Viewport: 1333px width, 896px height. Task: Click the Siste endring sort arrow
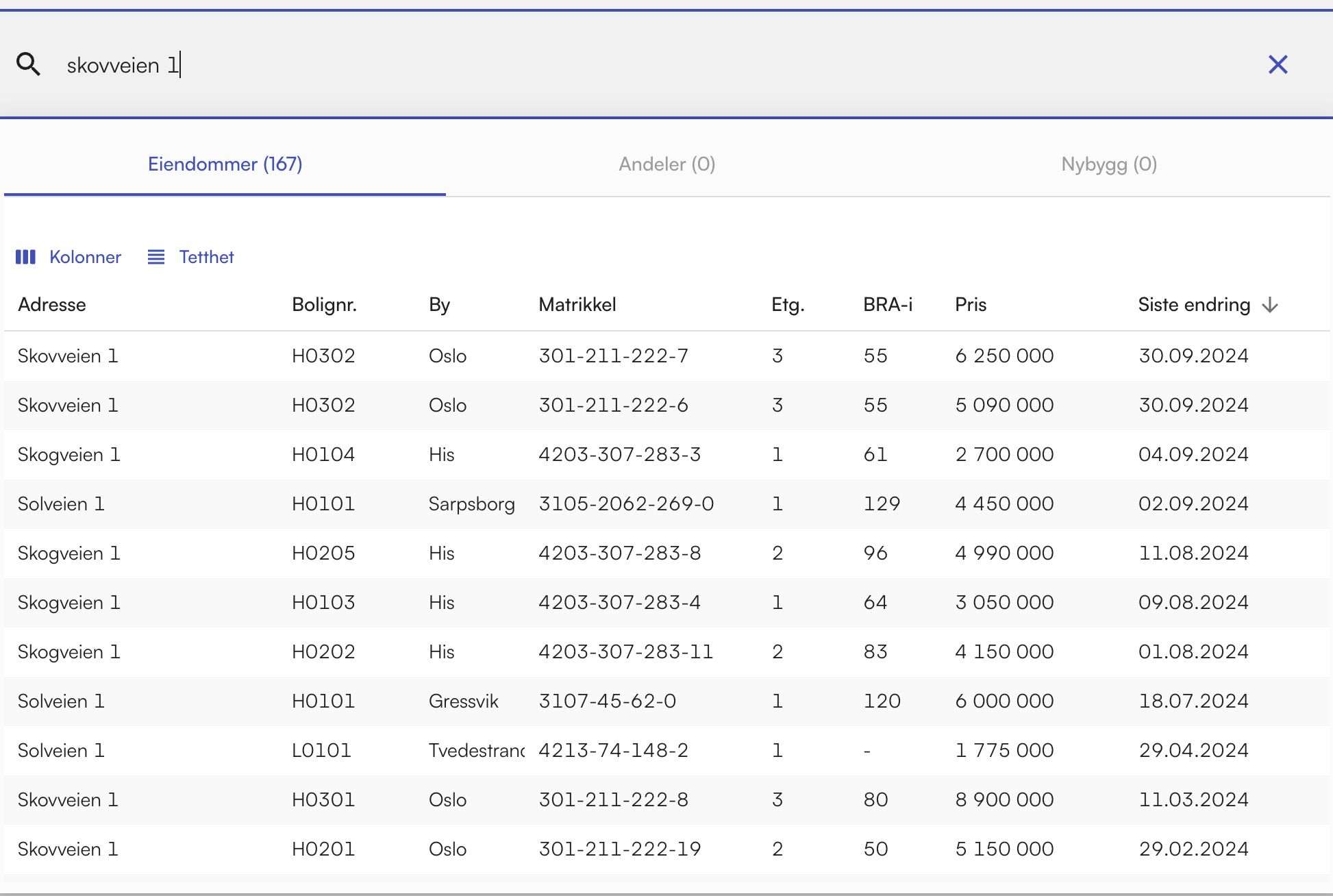point(1269,305)
